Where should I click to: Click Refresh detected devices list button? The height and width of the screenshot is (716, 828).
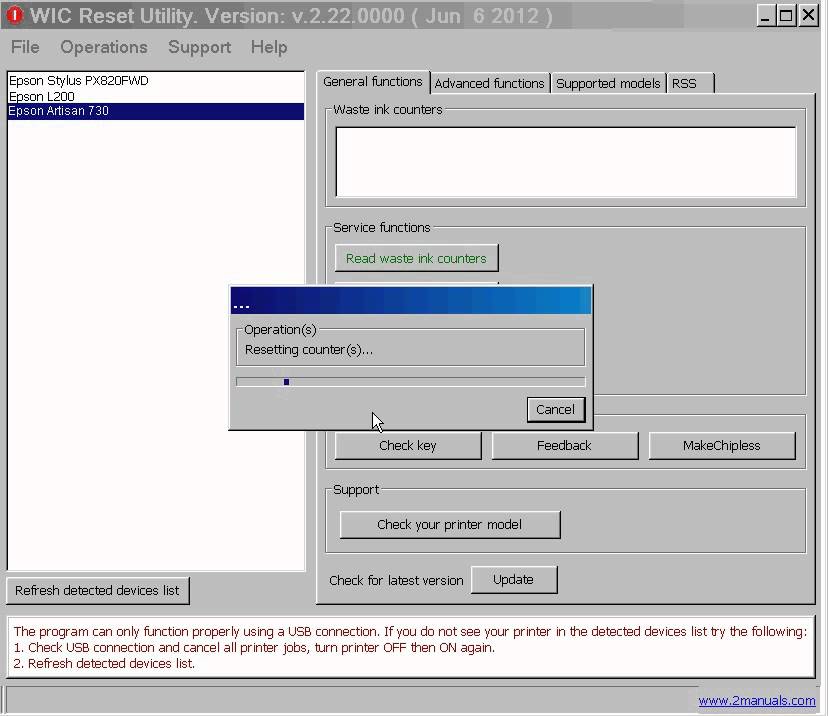tap(97, 590)
